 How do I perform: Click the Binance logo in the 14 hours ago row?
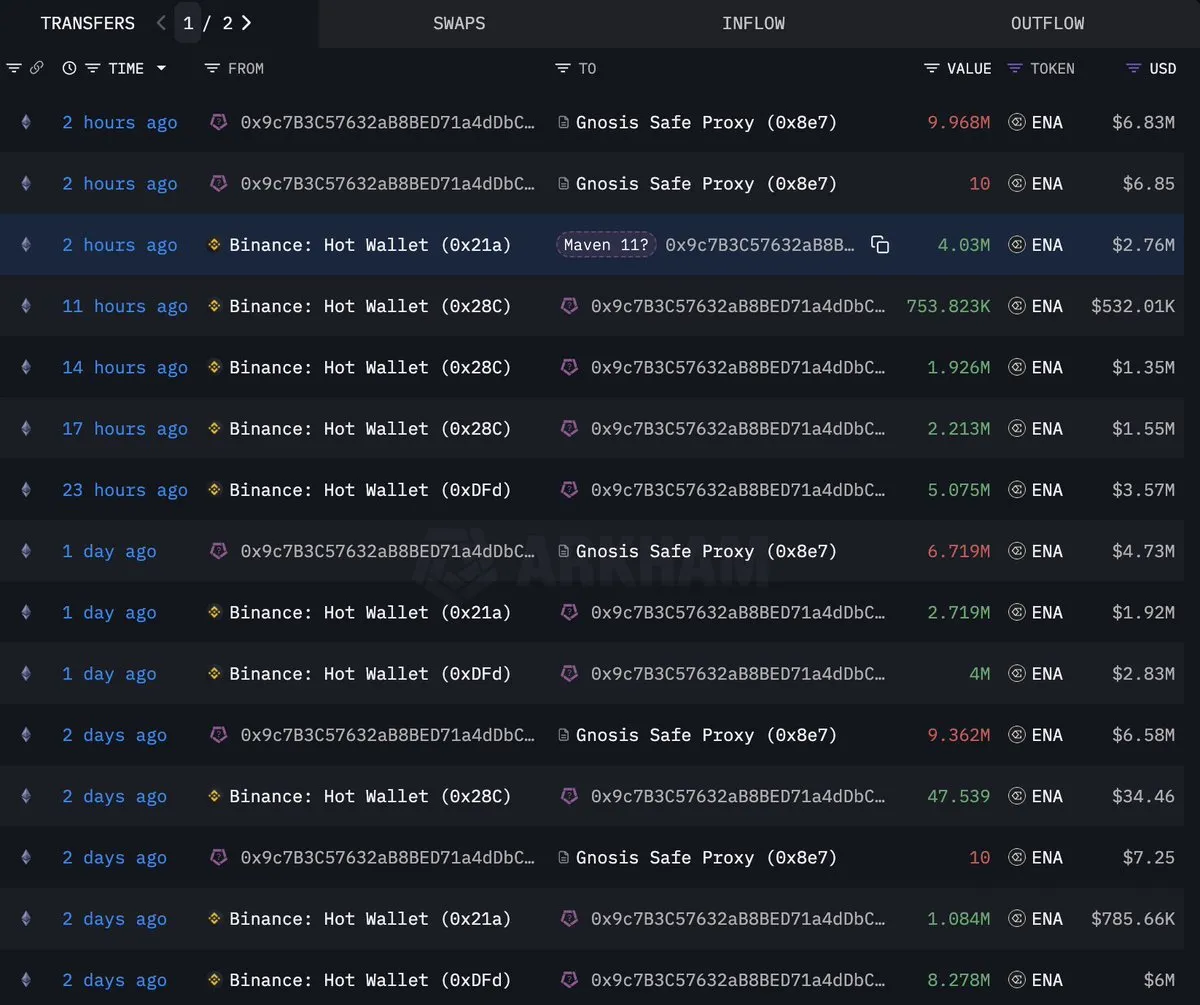tap(213, 367)
